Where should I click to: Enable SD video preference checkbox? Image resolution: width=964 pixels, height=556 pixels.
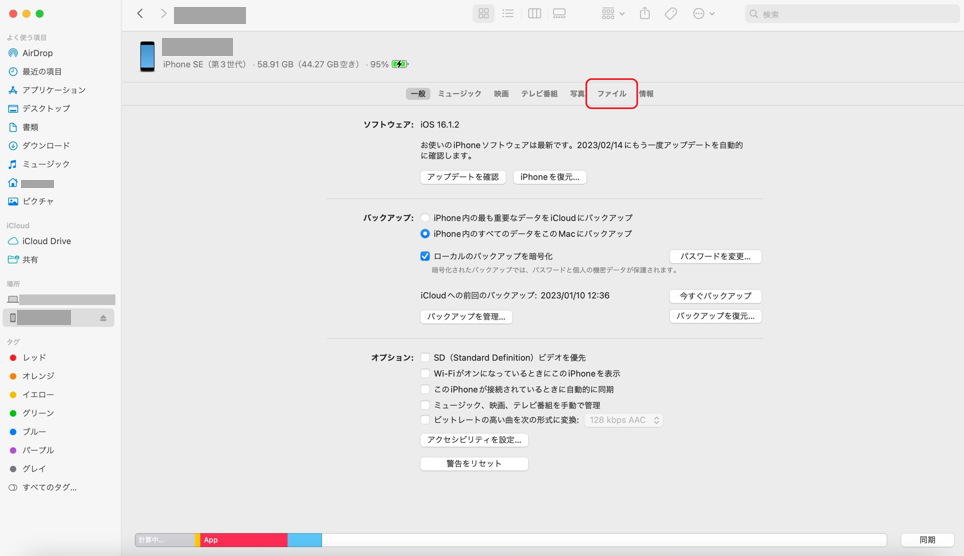[x=425, y=357]
